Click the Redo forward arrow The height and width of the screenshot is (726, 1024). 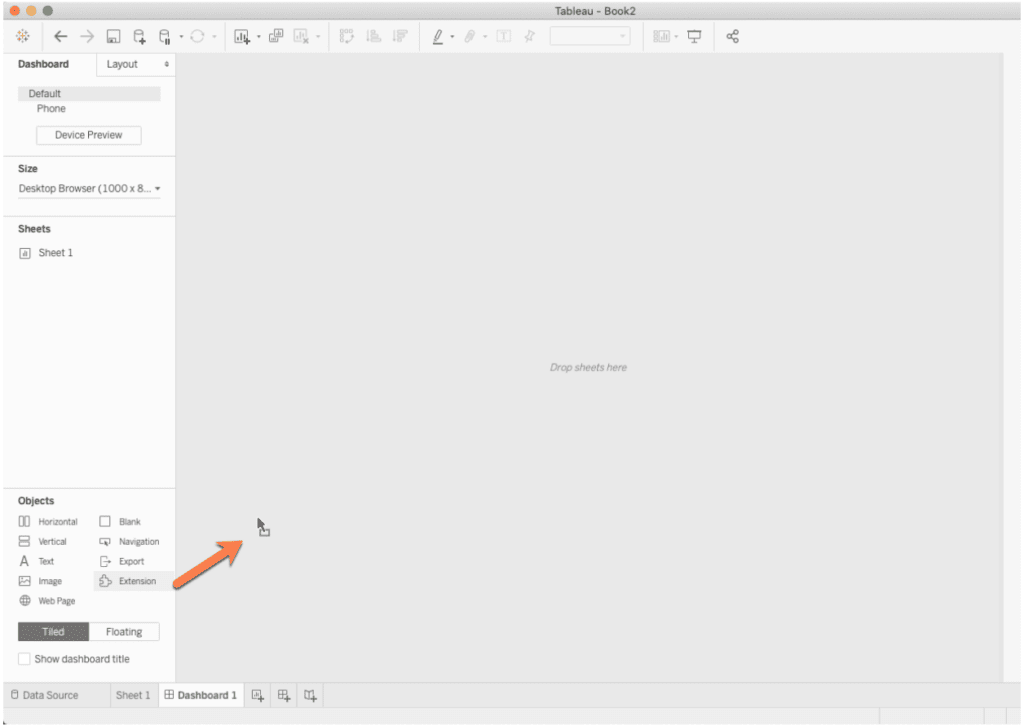click(87, 37)
